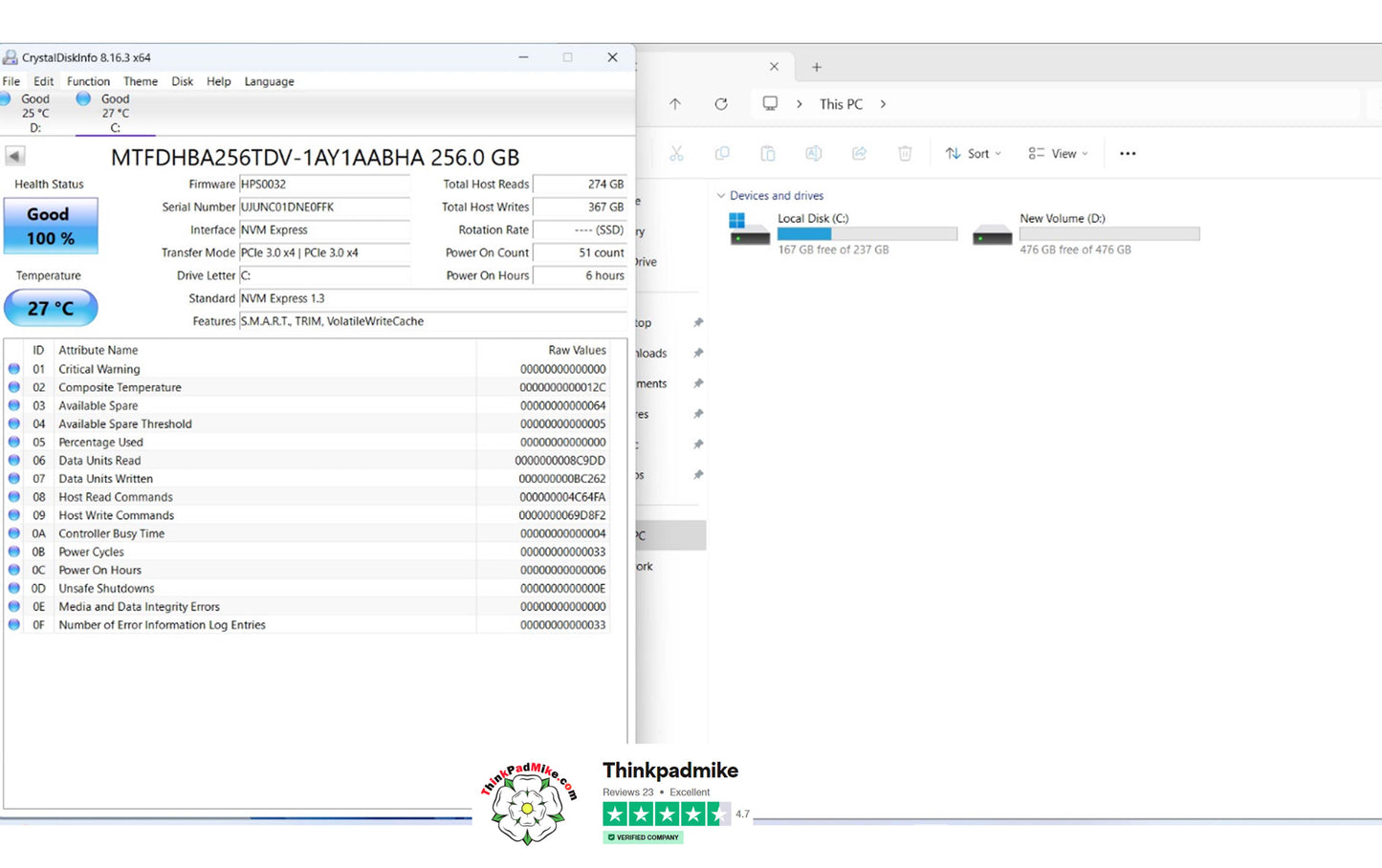Click the Total Host Writes value 367 GB
Screen dimensions: 1382x868
pos(580,207)
